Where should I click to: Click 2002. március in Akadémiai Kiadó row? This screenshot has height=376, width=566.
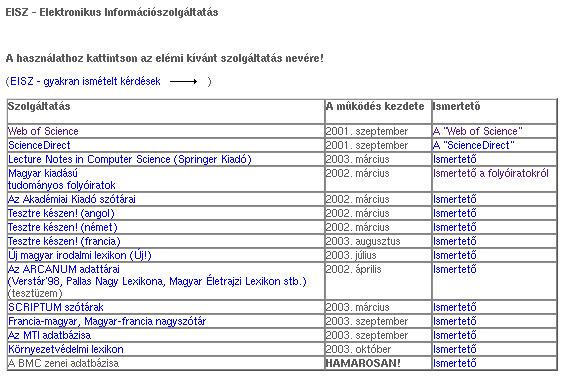click(x=357, y=200)
